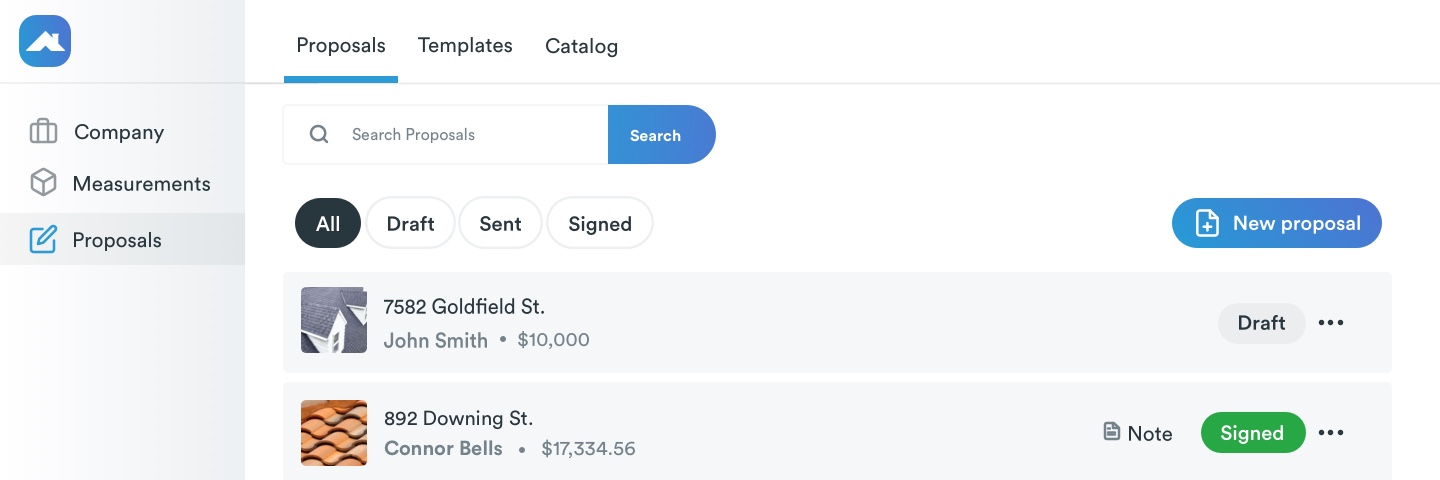
Task: Click the Measurements cube icon
Action: [x=43, y=183]
